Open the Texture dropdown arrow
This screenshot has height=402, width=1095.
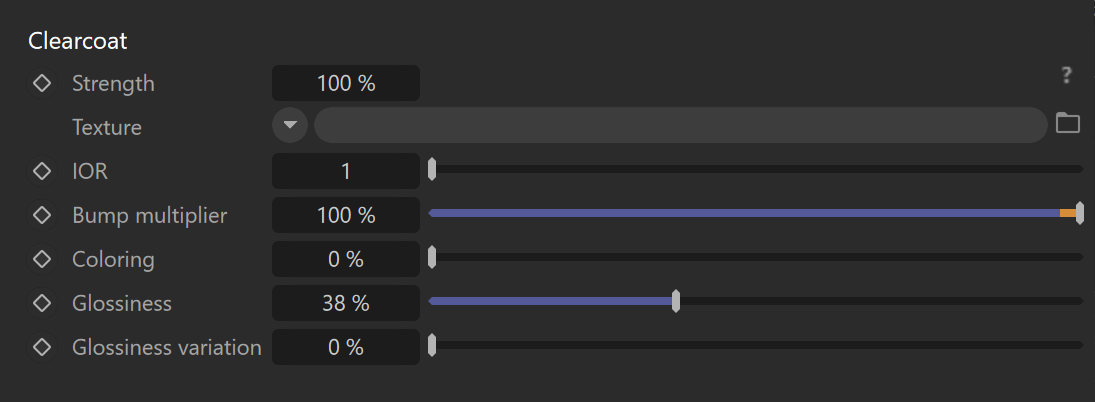coord(291,126)
